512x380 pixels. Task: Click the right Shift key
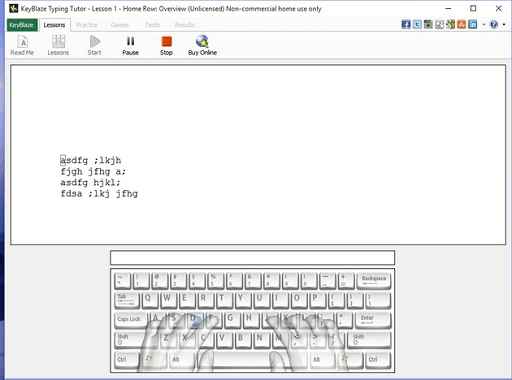(369, 339)
